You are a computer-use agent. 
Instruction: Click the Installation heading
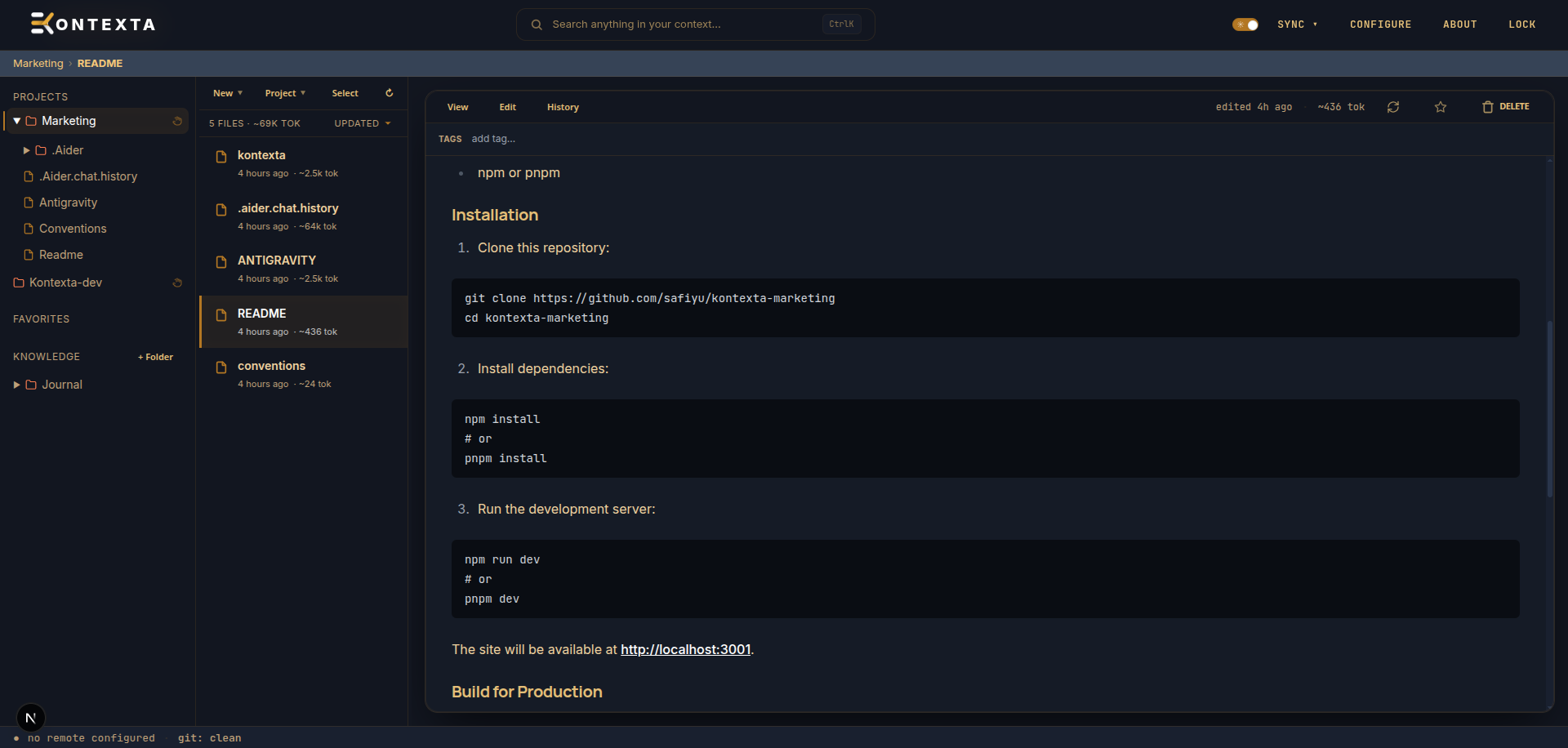(495, 215)
